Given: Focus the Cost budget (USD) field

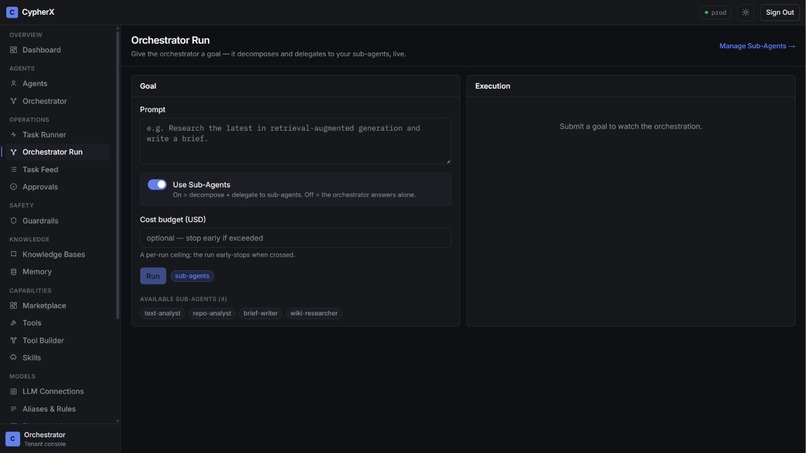Looking at the screenshot, I should coord(295,238).
